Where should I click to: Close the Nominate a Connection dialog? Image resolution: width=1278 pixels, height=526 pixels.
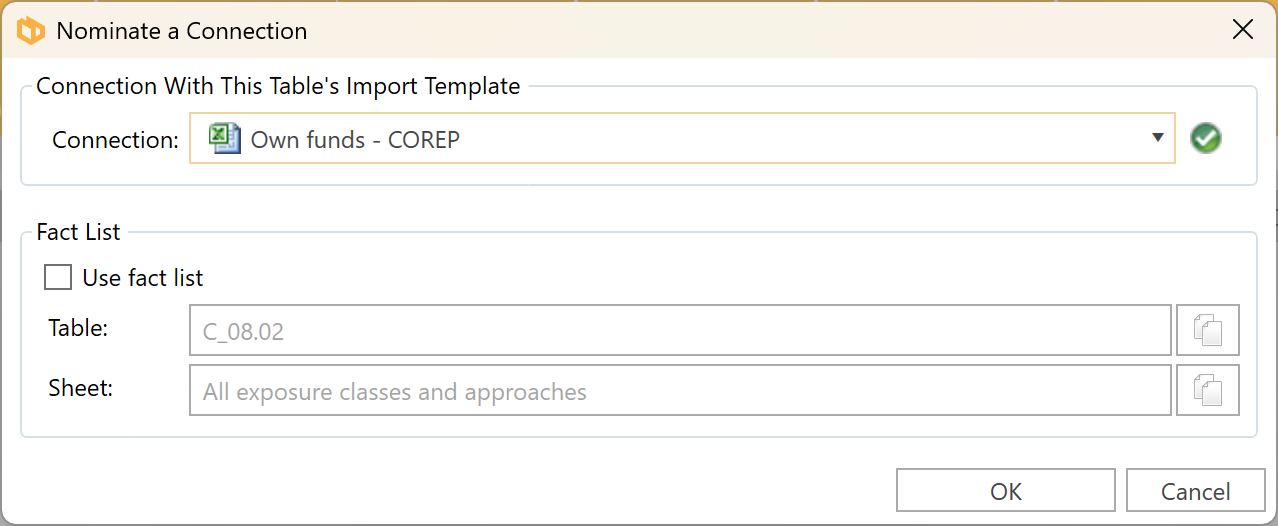pos(1242,30)
